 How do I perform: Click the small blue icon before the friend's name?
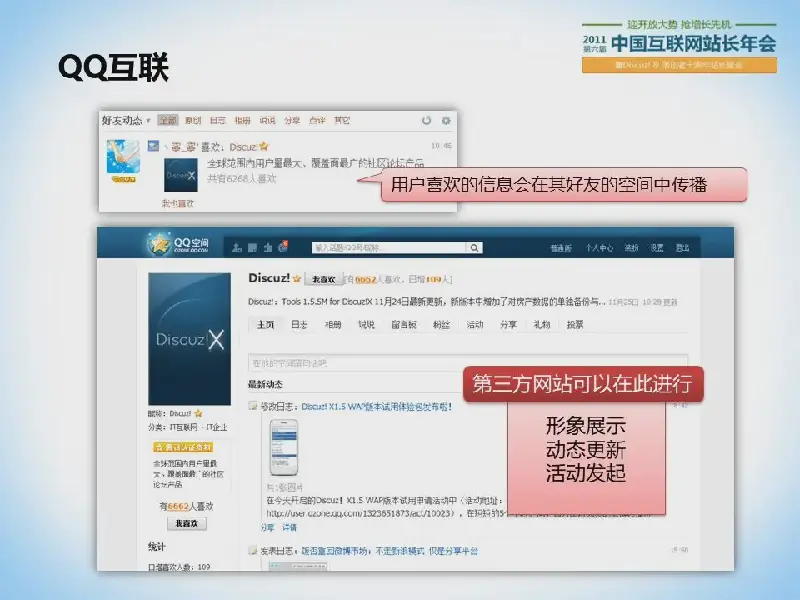[x=153, y=146]
